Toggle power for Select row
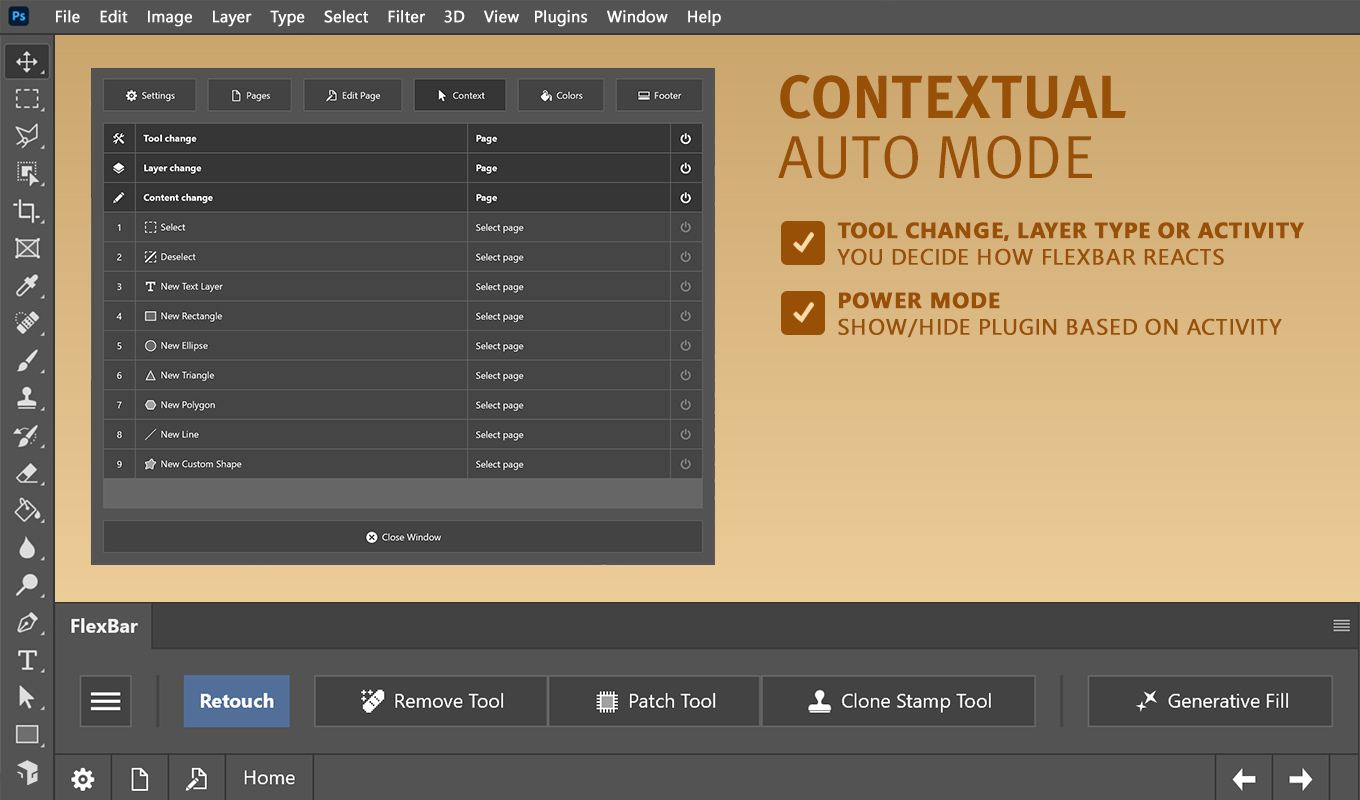1360x800 pixels. [686, 227]
